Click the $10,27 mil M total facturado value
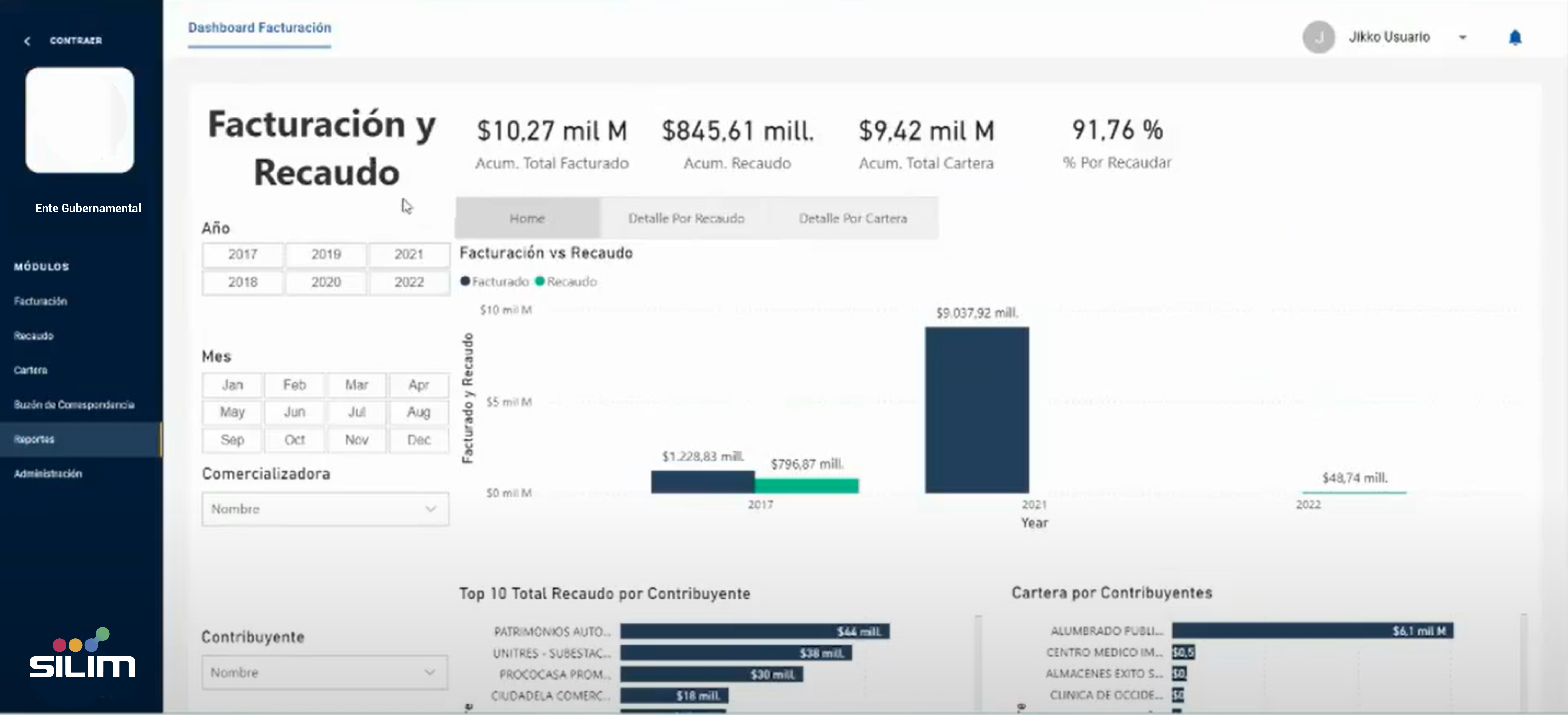This screenshot has height=715, width=1568. 552,131
